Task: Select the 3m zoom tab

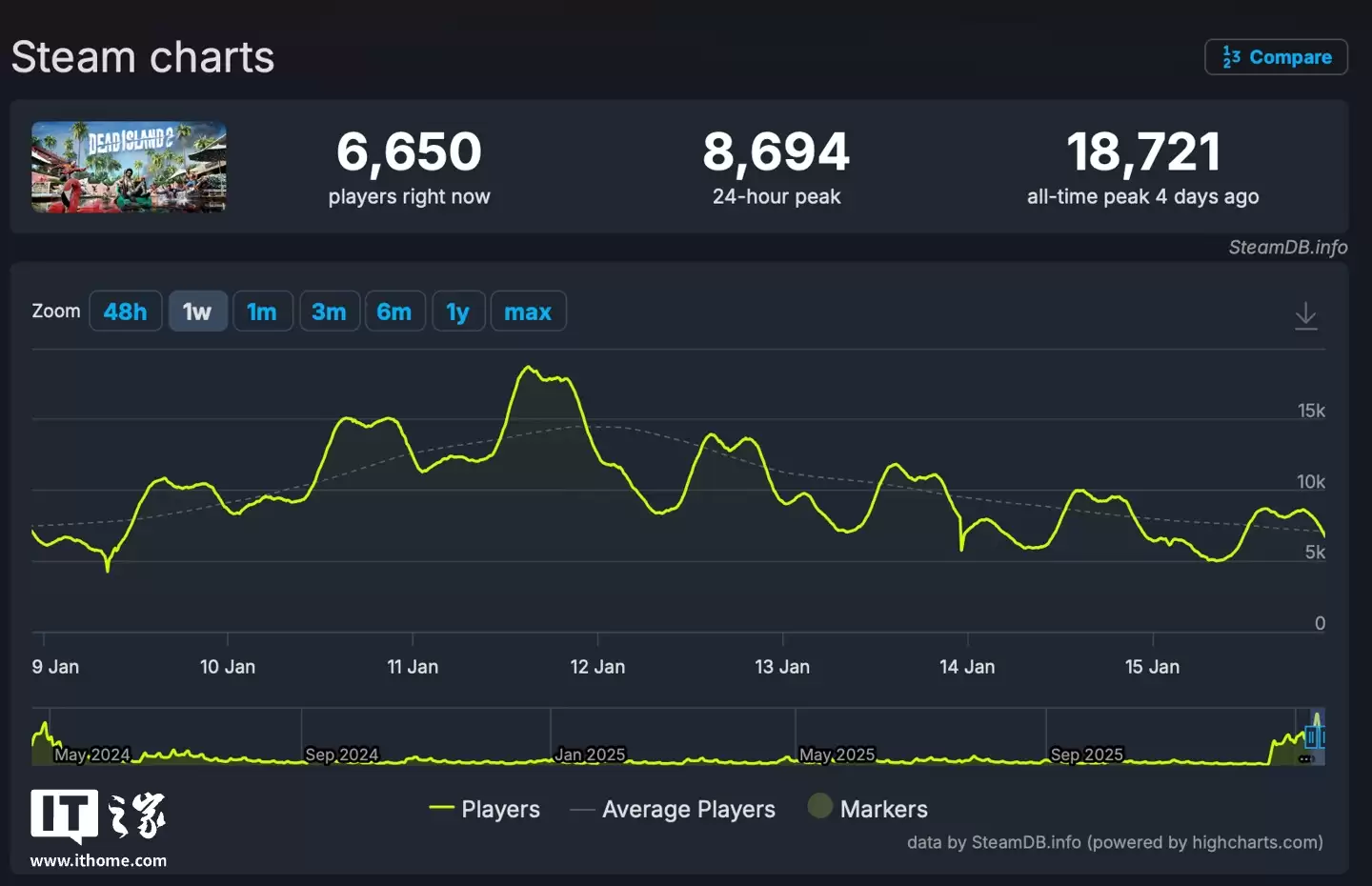Action: (329, 311)
